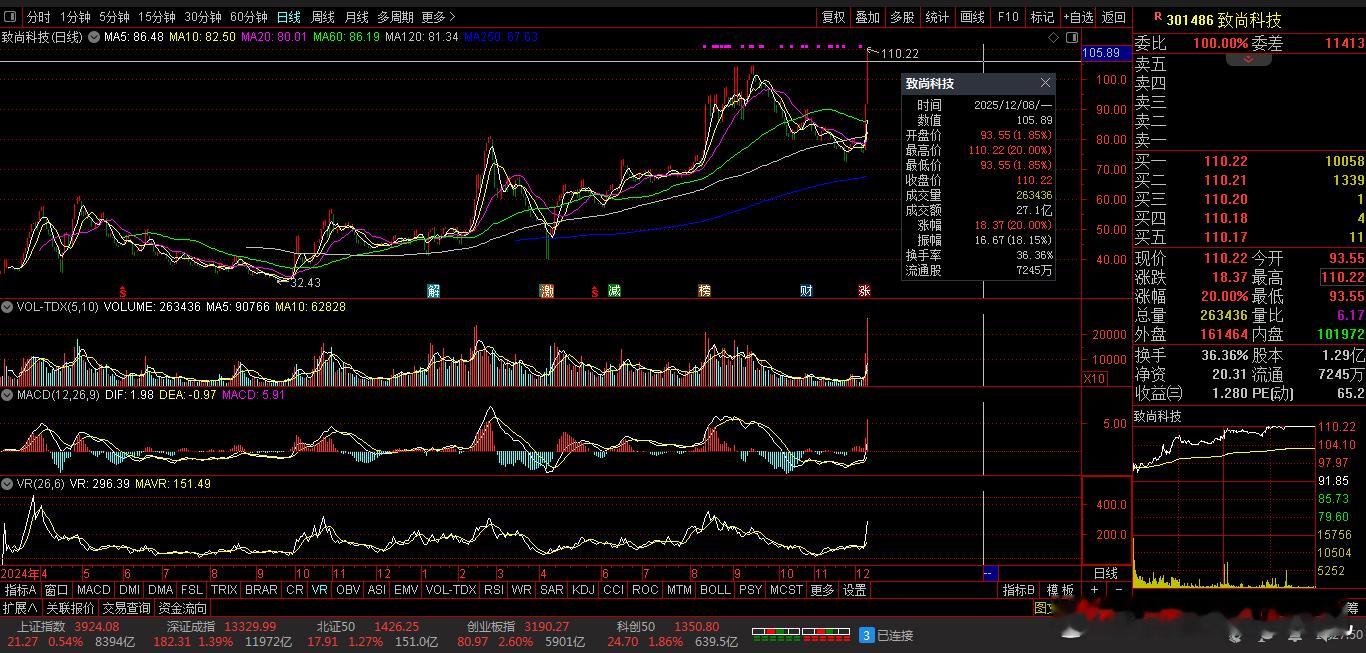Switch to 月线 monthly chart
Screen dimensions: 1366x653
click(356, 17)
